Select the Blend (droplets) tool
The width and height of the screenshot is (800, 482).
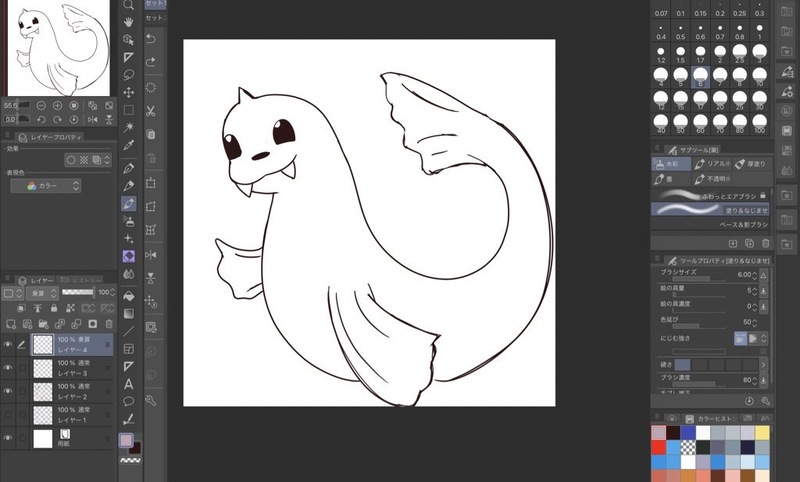(x=129, y=274)
